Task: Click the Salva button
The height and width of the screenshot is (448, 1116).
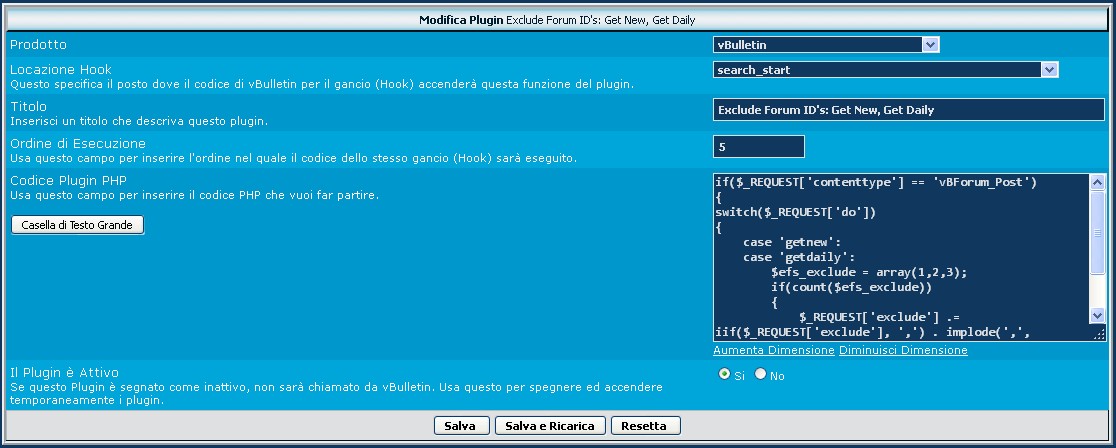Action: pyautogui.click(x=460, y=426)
